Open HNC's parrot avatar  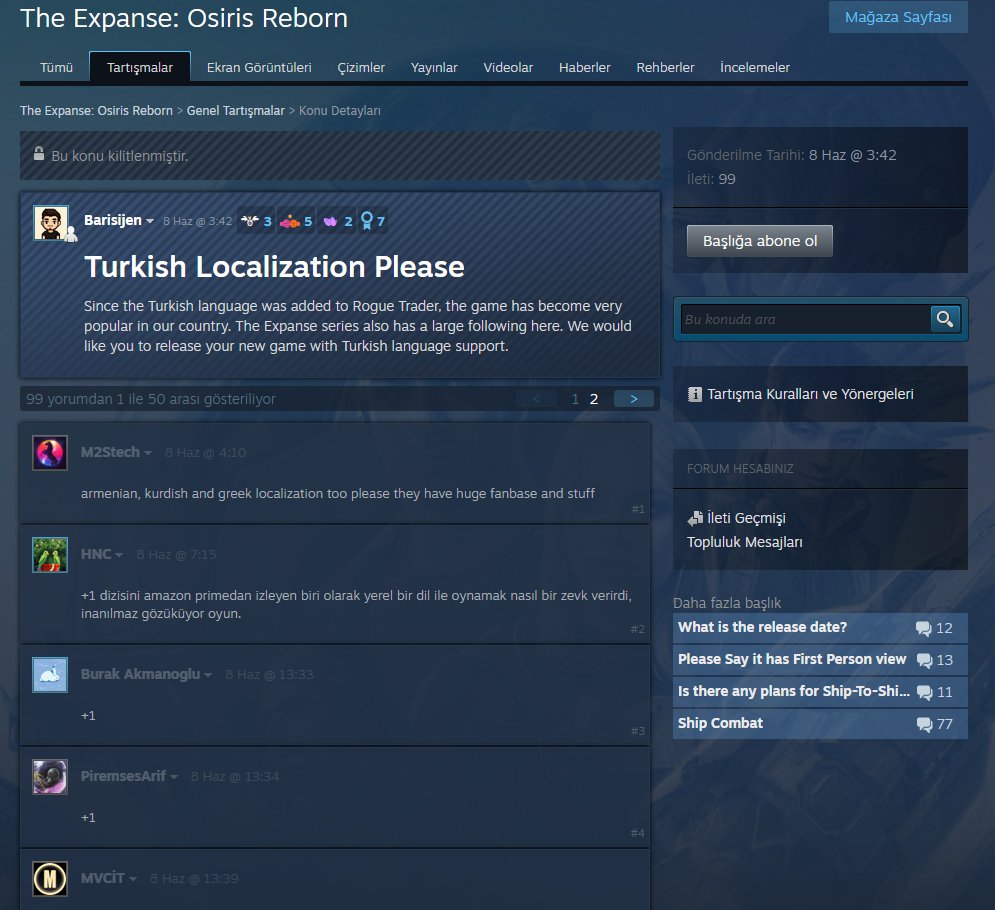pyautogui.click(x=50, y=555)
